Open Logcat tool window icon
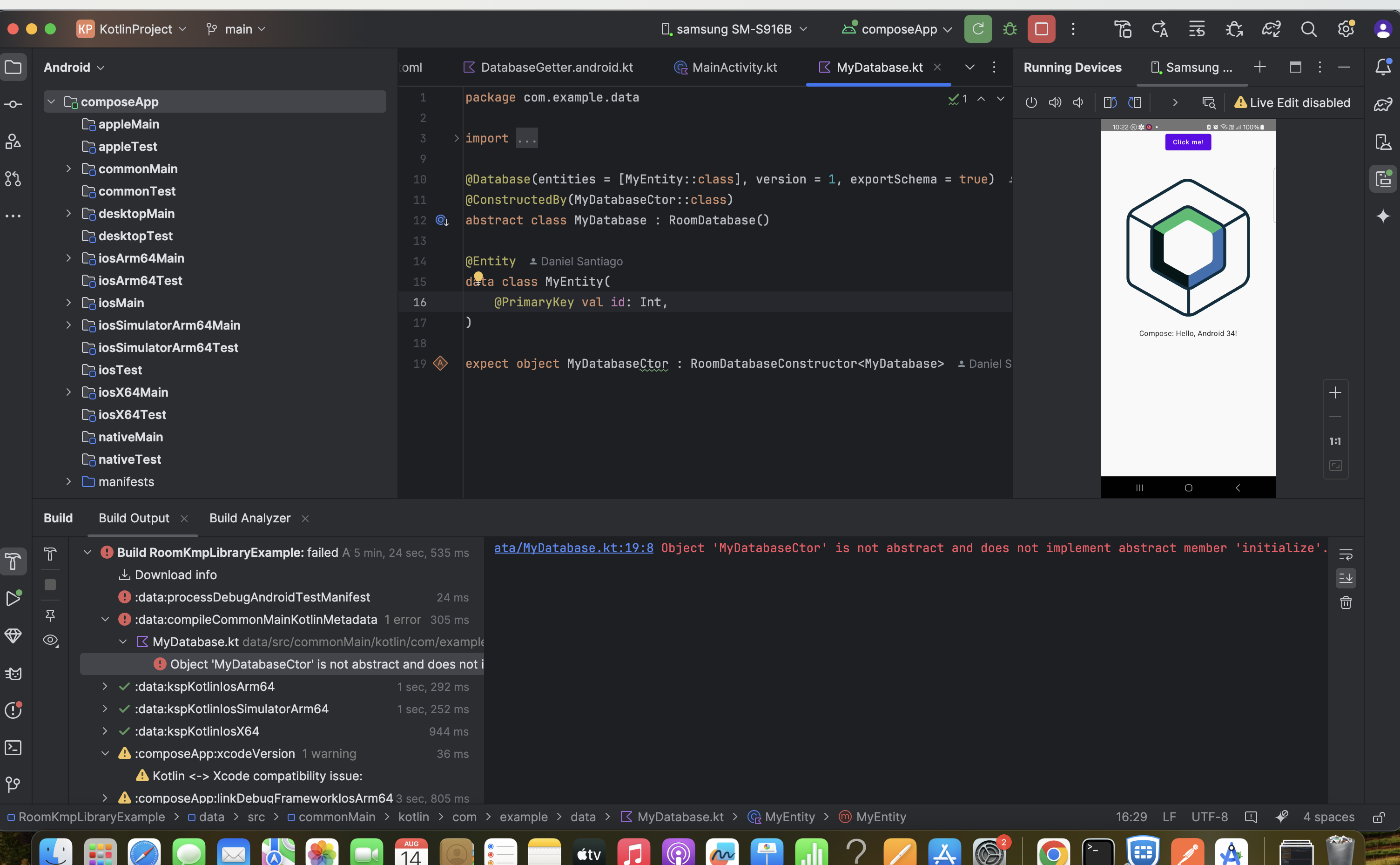 13,673
